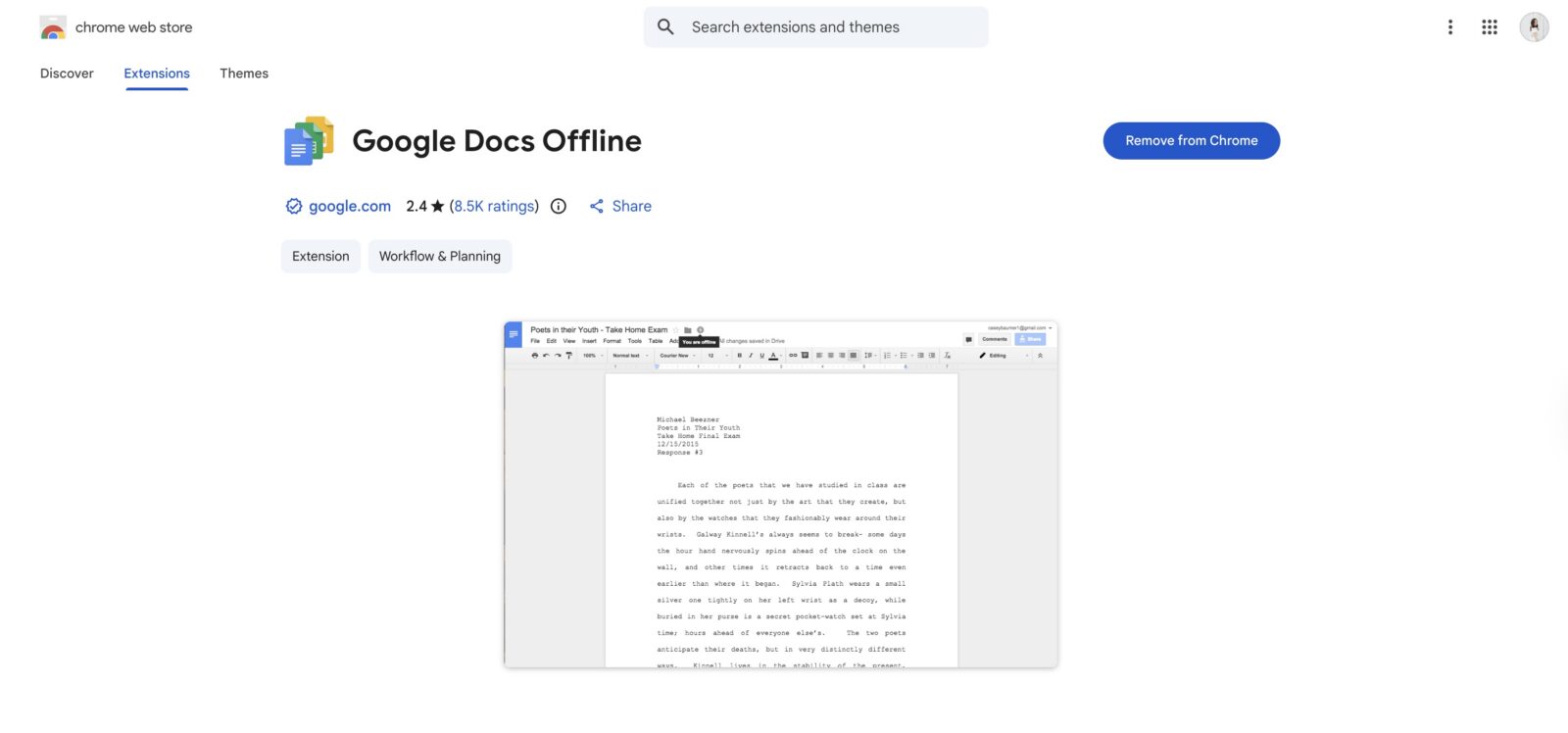Select the Extensions tab

(157, 73)
